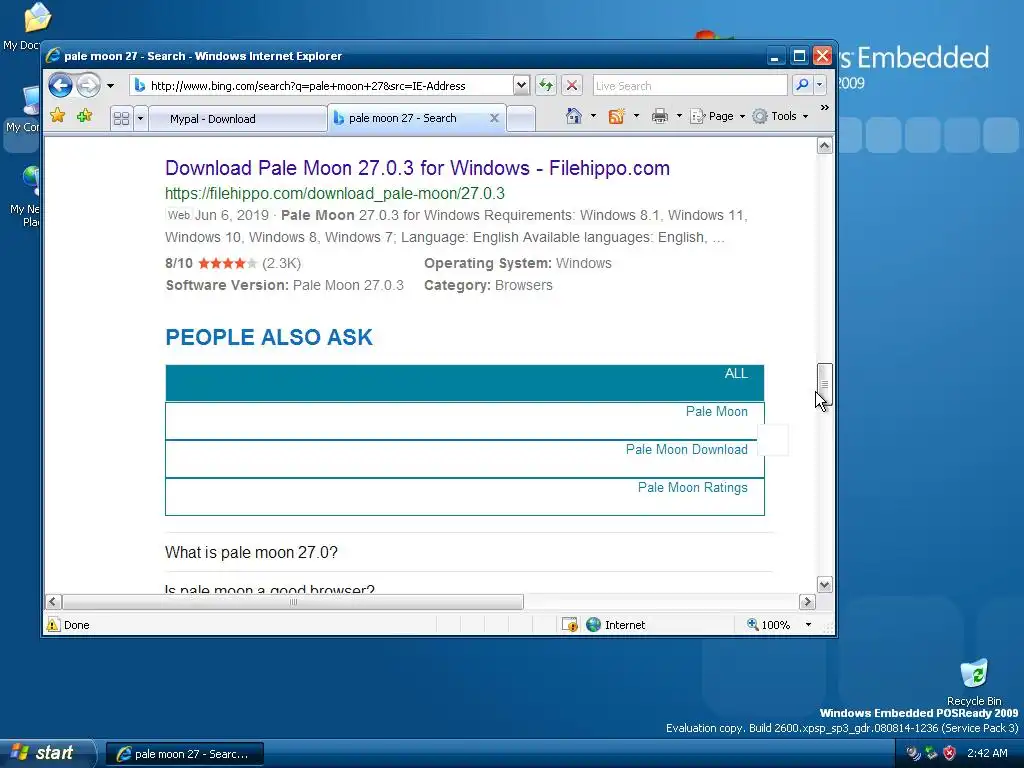Click the Live Search input box

click(690, 86)
